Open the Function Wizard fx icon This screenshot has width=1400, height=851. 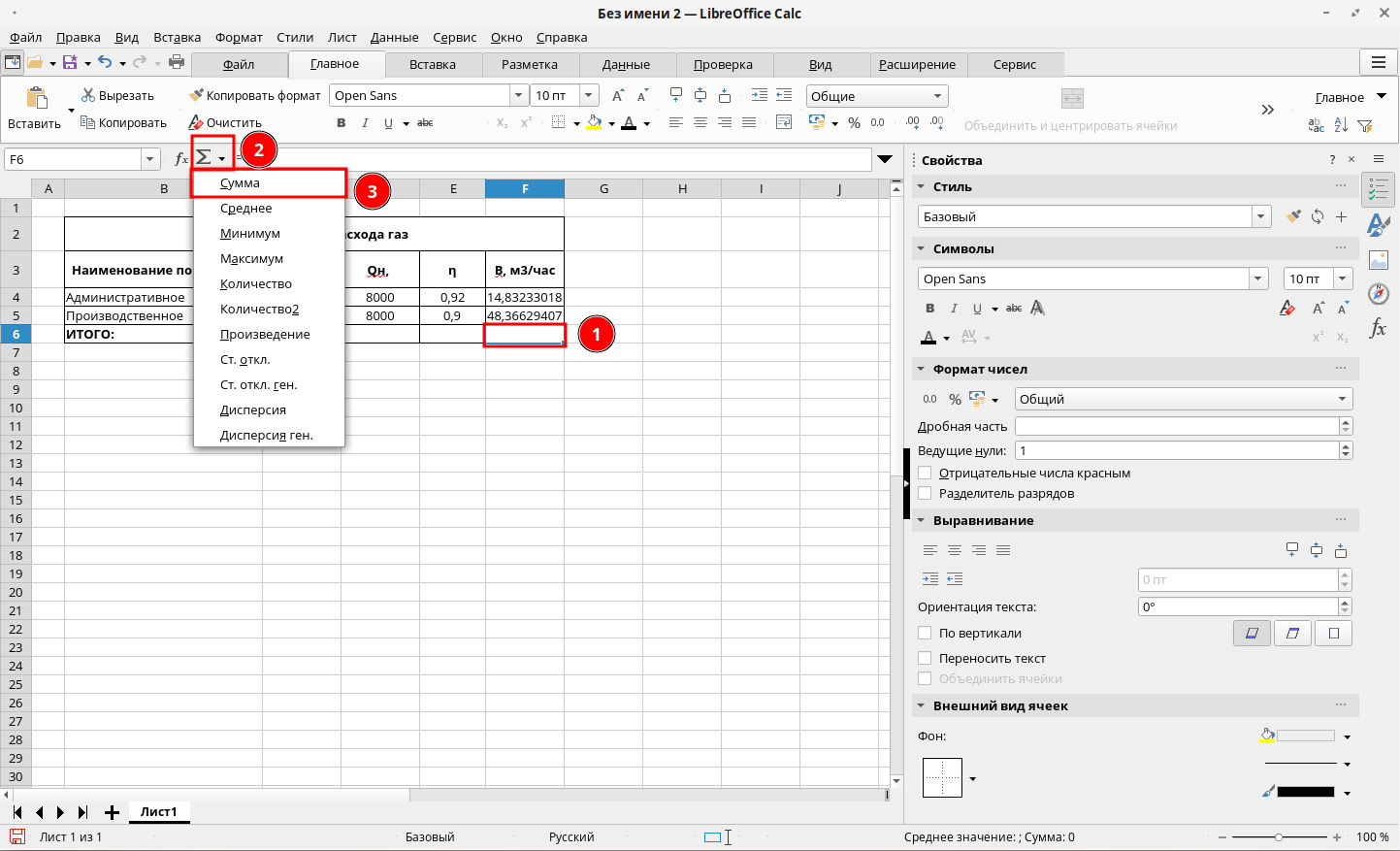click(181, 159)
